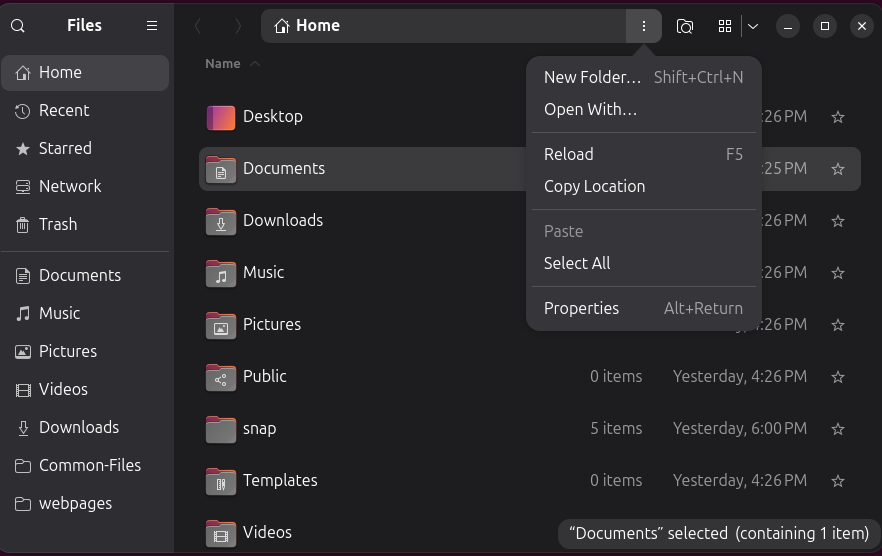Image resolution: width=882 pixels, height=556 pixels.
Task: Click Copy Location menu entry
Action: tap(594, 186)
